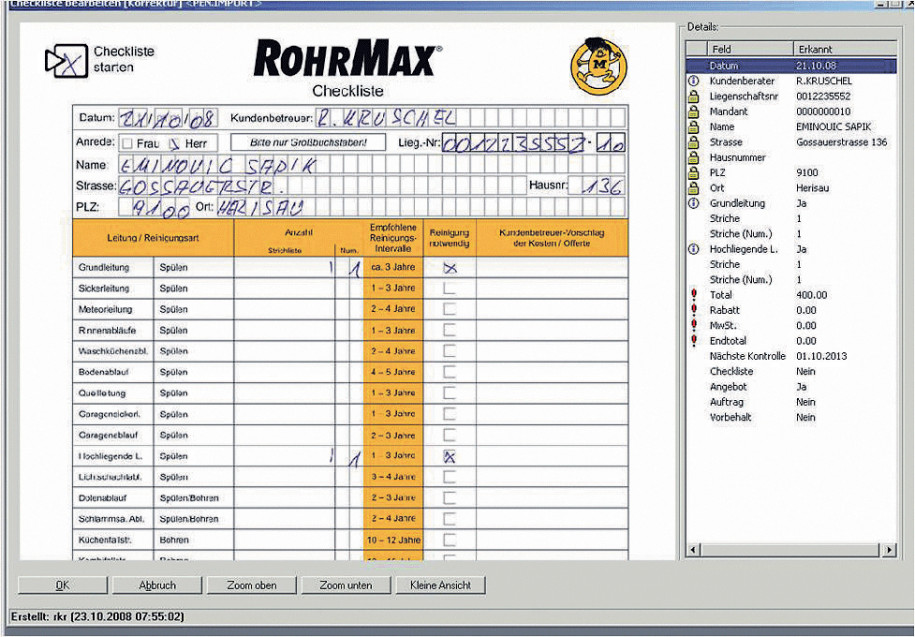Click the lock icon beside Name in Details
This screenshot has height=637, width=915.
[x=693, y=127]
